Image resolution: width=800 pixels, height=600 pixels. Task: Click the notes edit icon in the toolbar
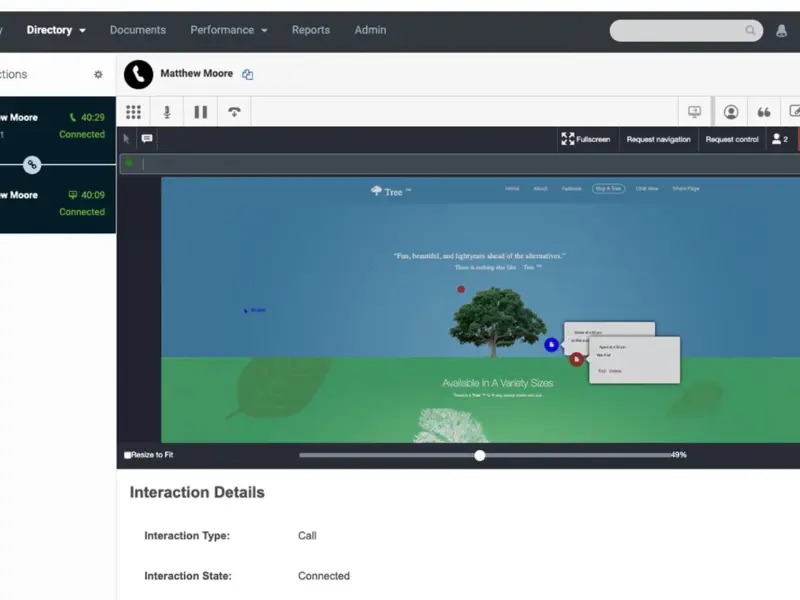pos(794,111)
